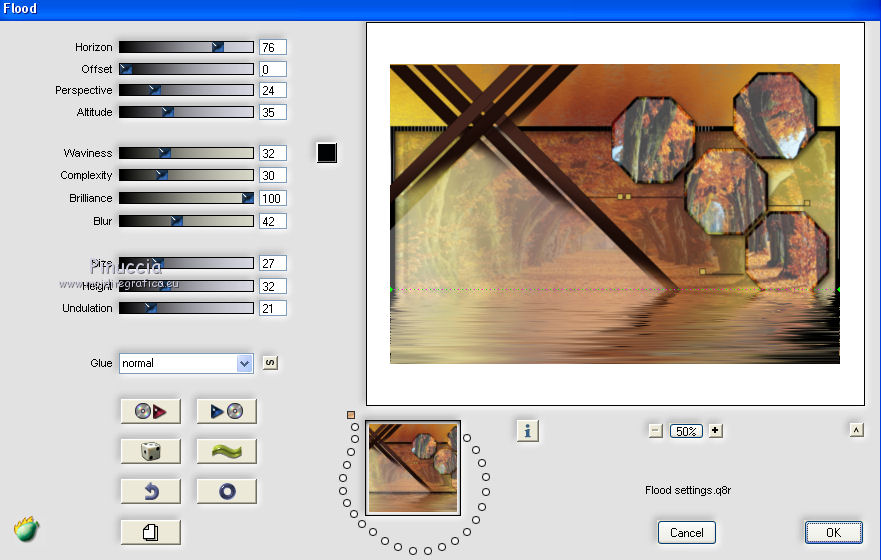Adjust the Altitude slider
The image size is (881, 560).
pos(186,112)
